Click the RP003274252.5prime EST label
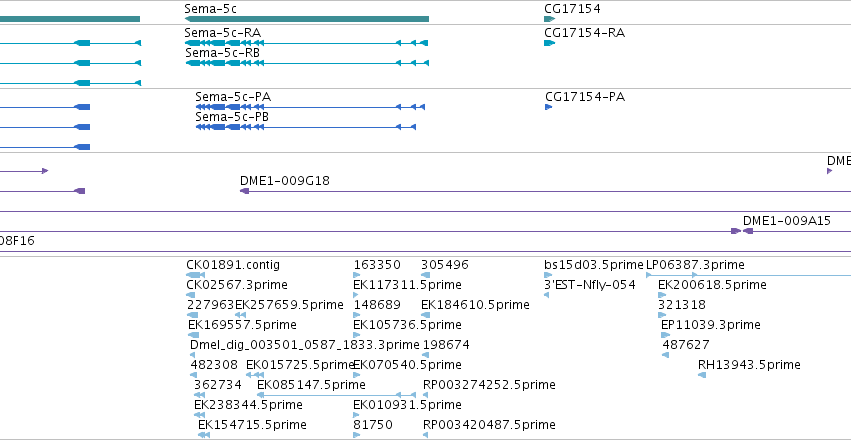 coord(489,385)
